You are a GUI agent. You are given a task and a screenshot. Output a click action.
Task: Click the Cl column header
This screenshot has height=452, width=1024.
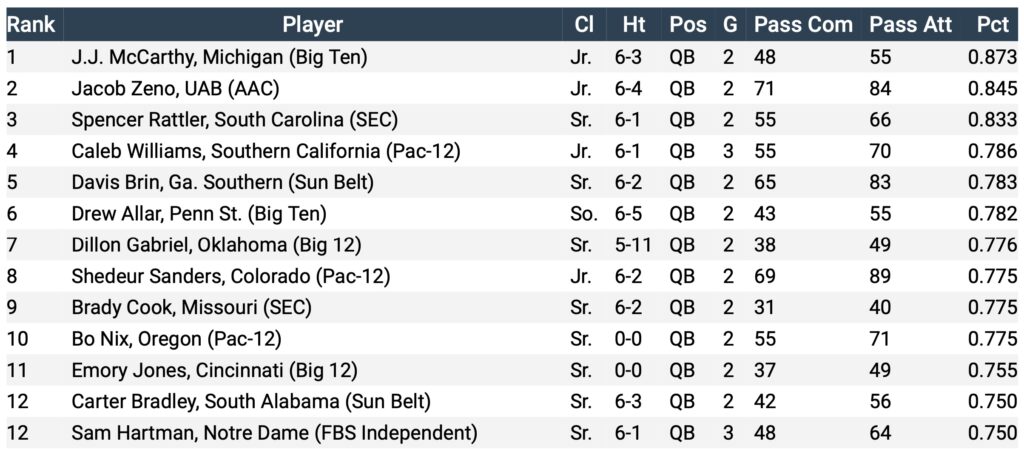pyautogui.click(x=584, y=25)
